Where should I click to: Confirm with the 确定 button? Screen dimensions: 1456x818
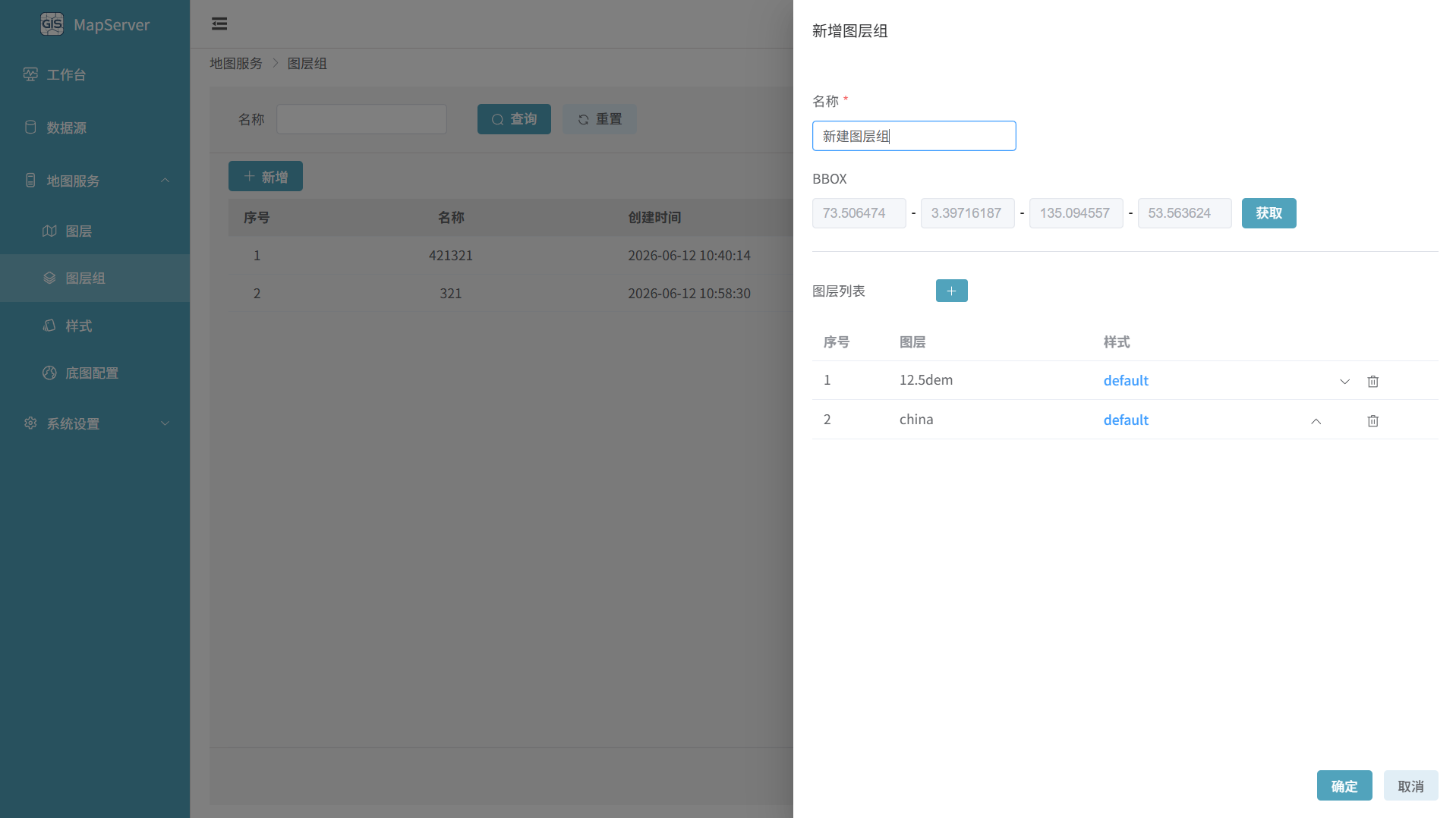coord(1344,785)
